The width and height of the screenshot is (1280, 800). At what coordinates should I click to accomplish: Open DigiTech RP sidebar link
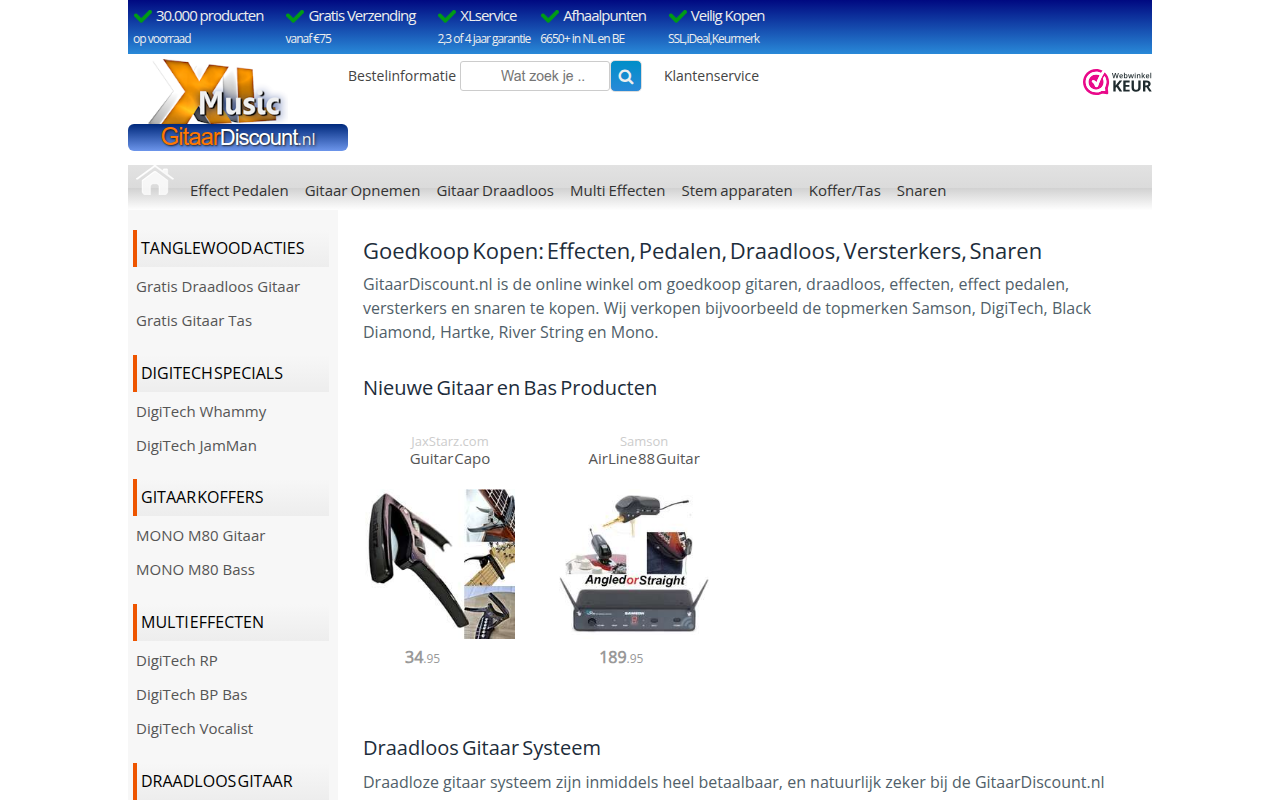[177, 661]
